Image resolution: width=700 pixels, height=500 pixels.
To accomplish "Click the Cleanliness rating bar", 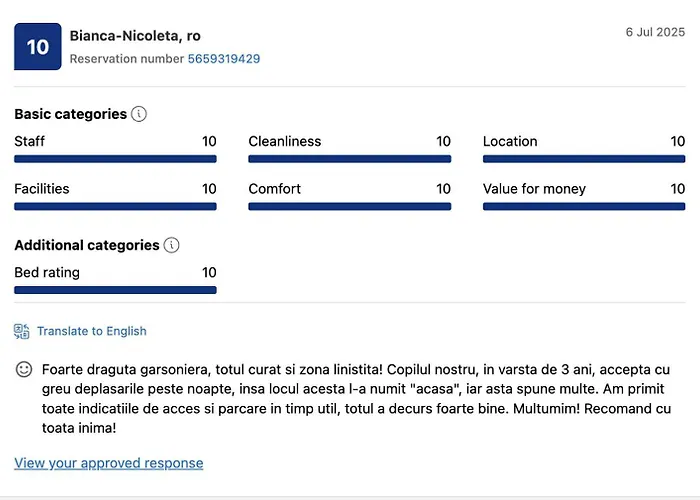I will (349, 159).
